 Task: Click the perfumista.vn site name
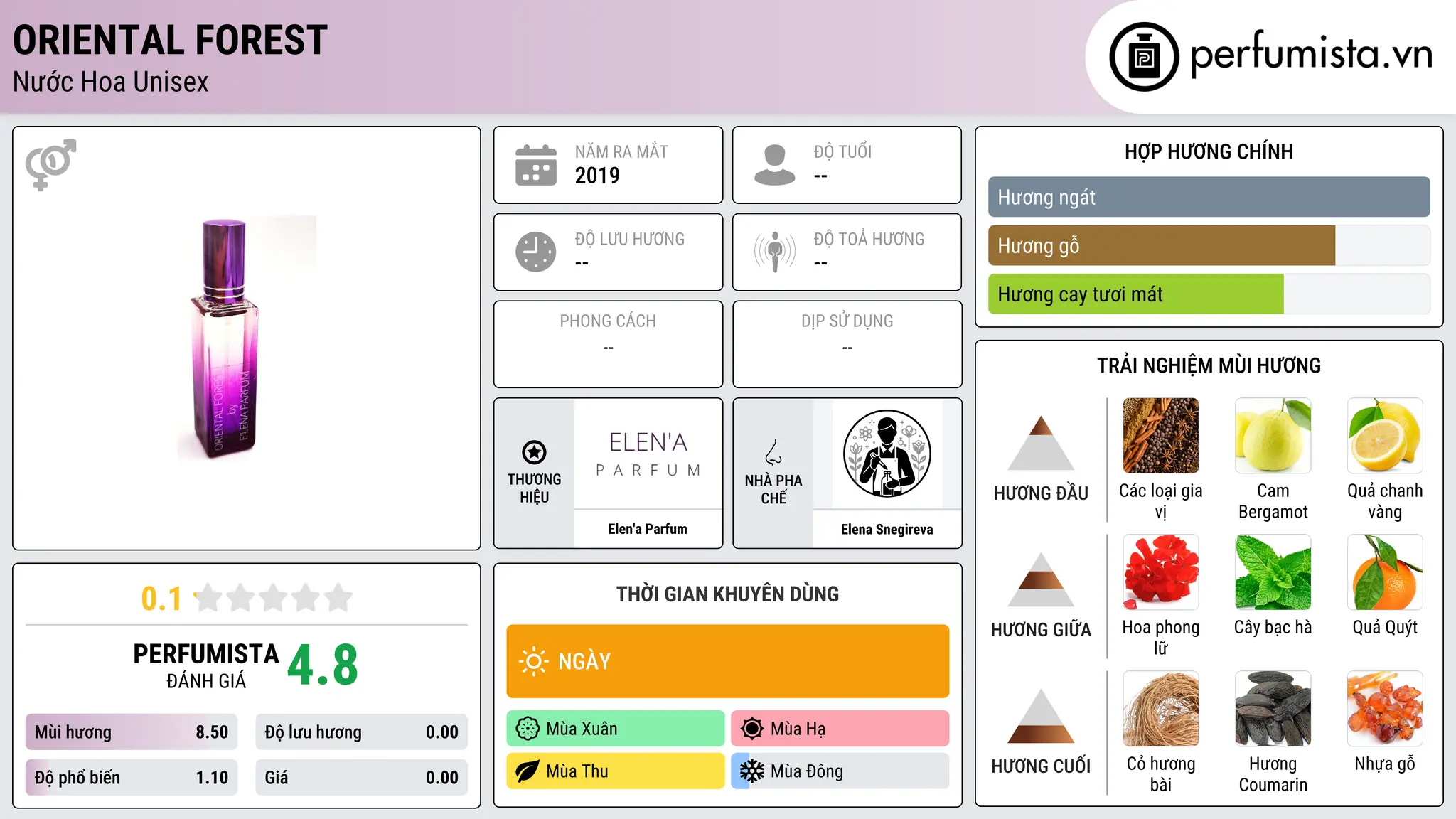1311,55
